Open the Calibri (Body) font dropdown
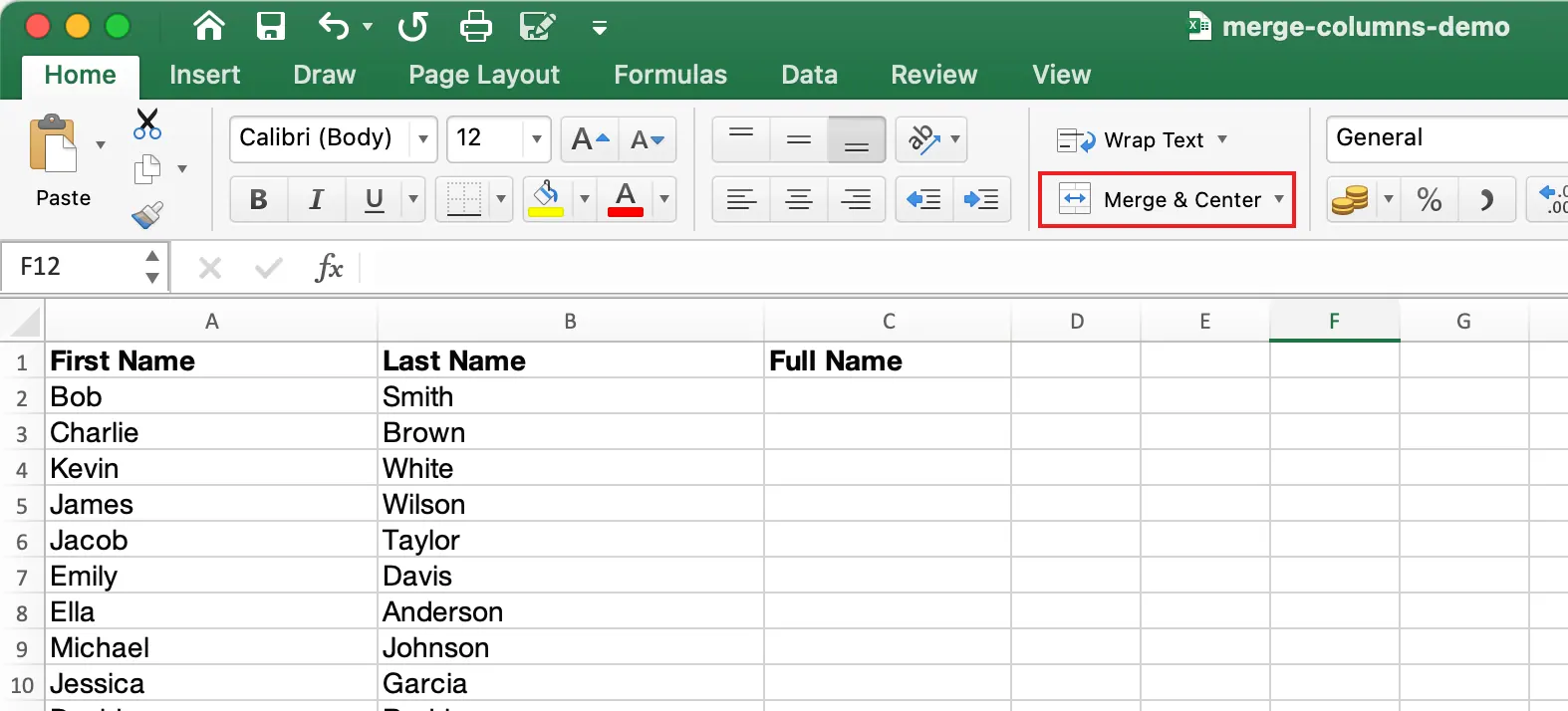1568x711 pixels. 423,139
